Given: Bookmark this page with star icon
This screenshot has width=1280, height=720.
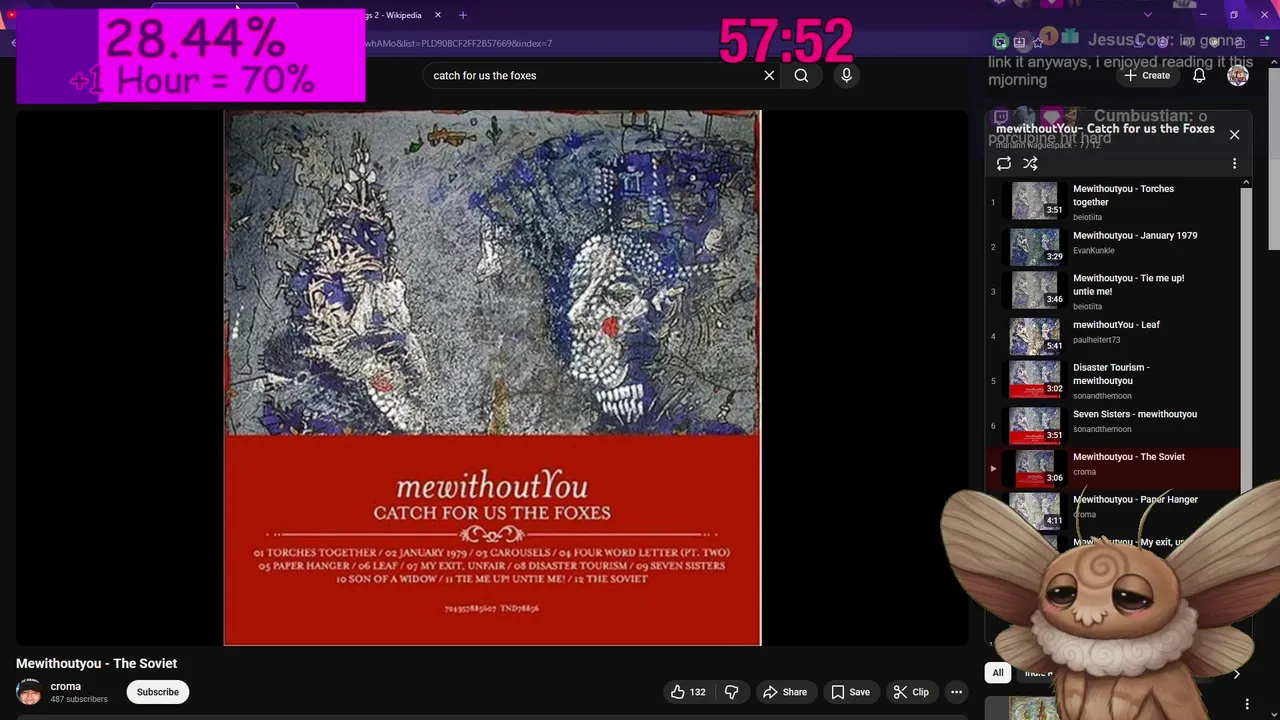Looking at the screenshot, I should 1037,42.
